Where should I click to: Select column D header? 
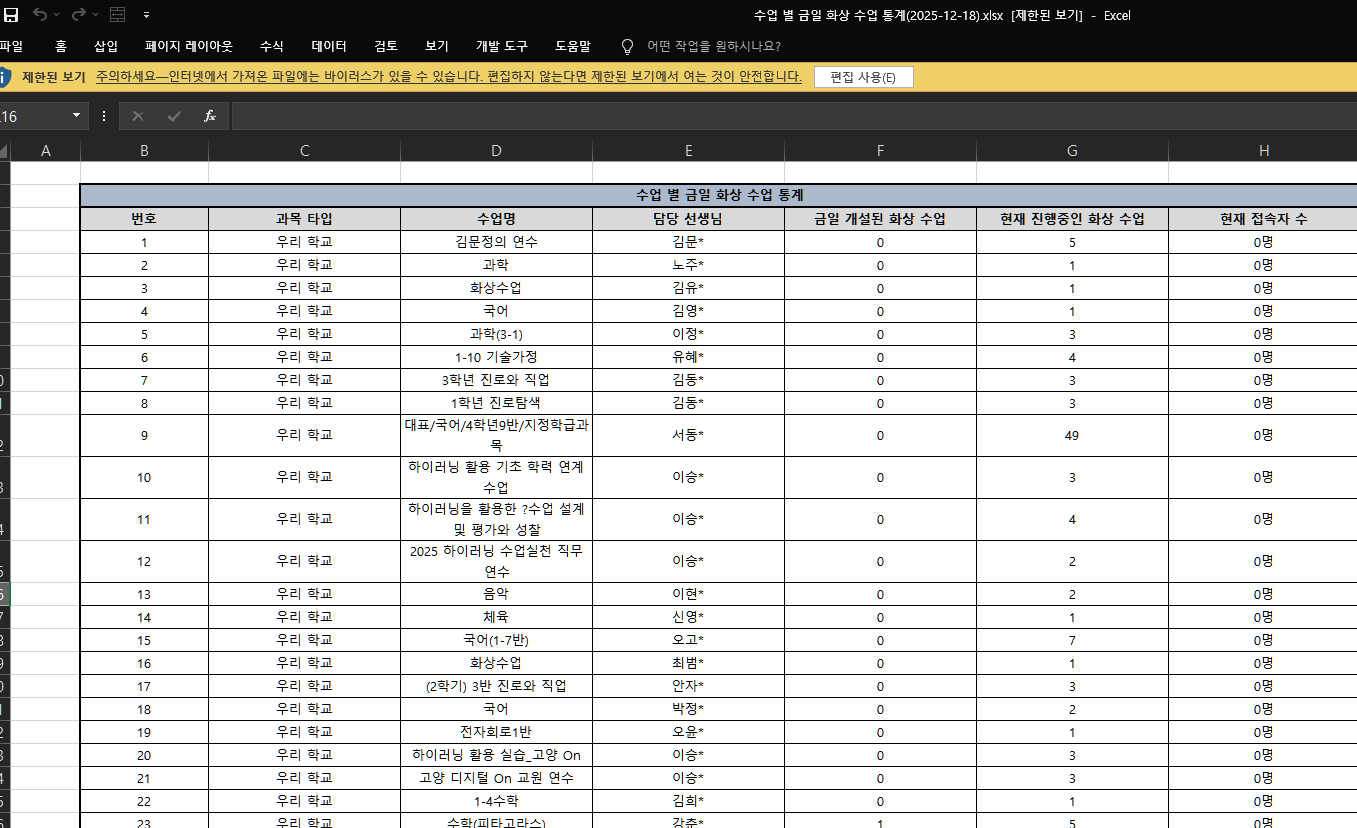pos(496,151)
